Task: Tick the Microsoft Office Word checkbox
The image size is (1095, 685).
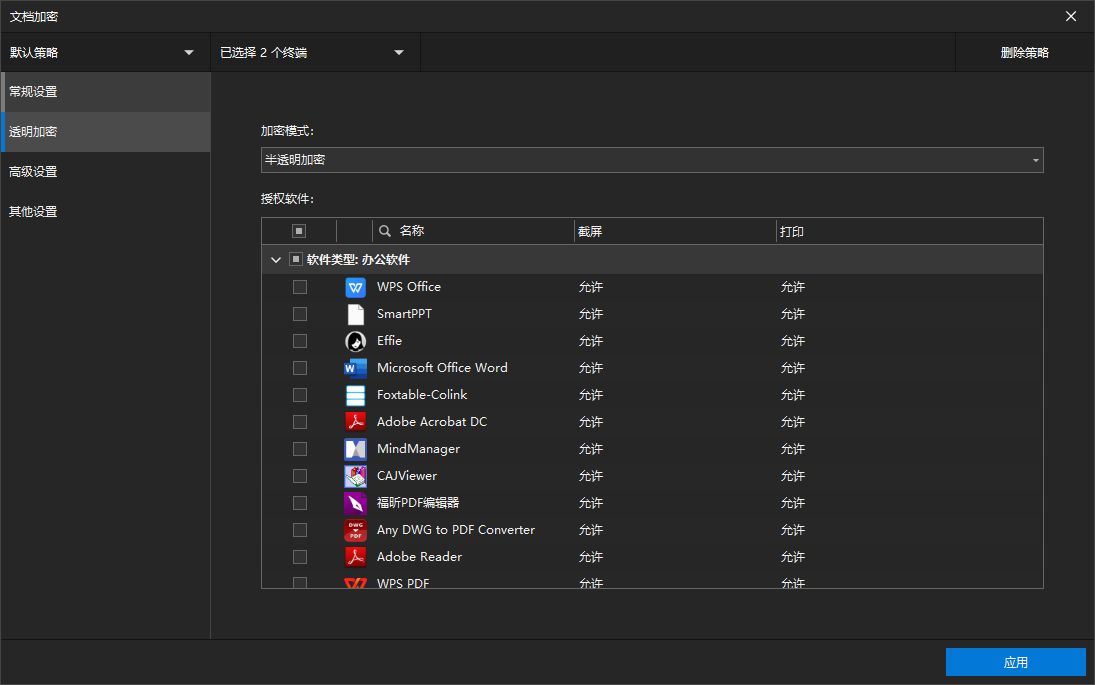Action: 300,368
